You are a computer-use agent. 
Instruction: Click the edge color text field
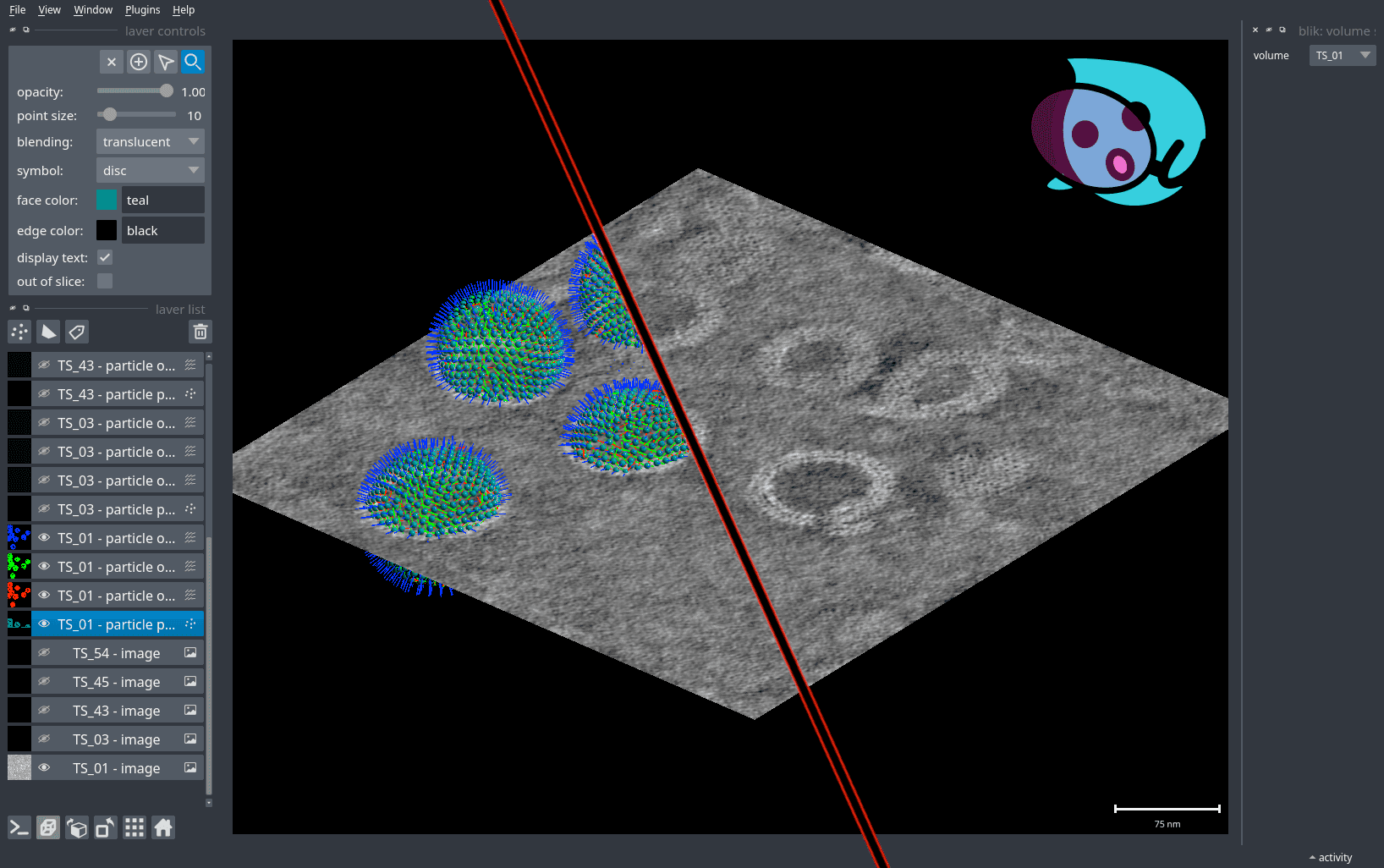coord(163,230)
